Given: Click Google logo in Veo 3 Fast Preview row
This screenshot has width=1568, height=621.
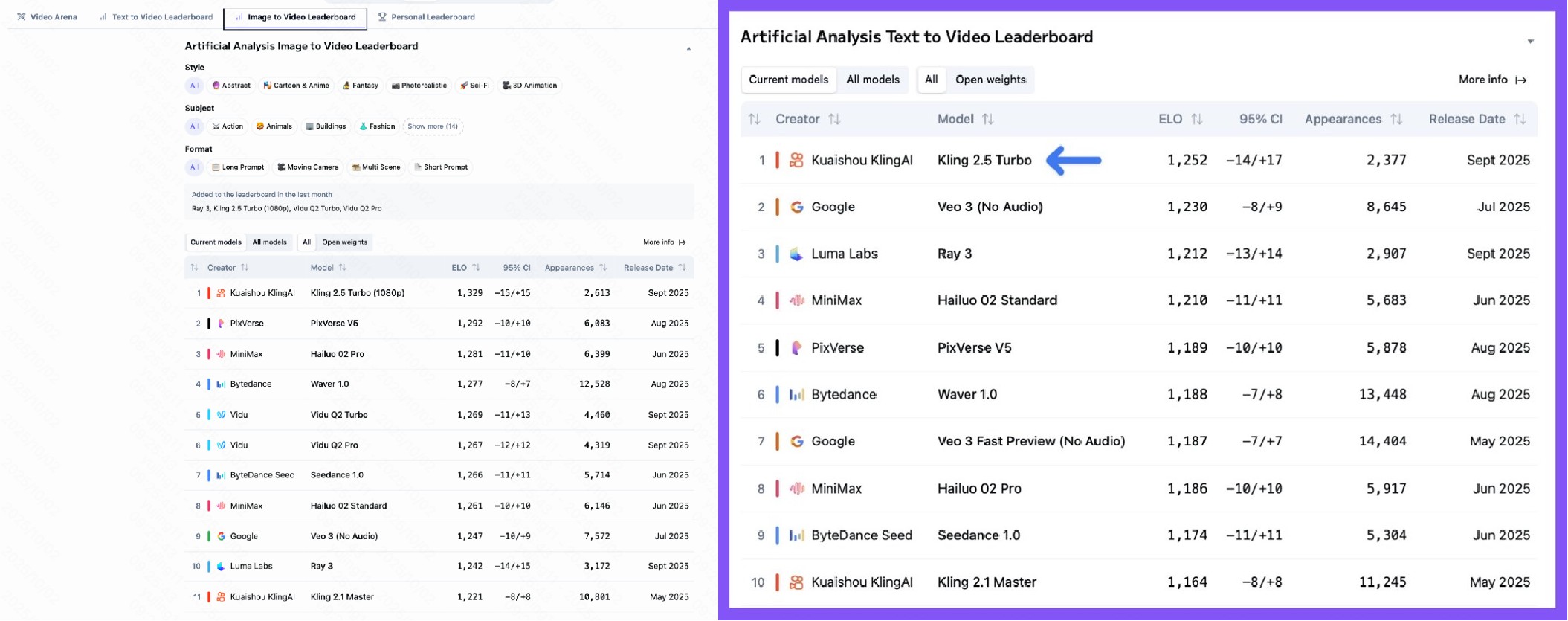Looking at the screenshot, I should (x=796, y=442).
